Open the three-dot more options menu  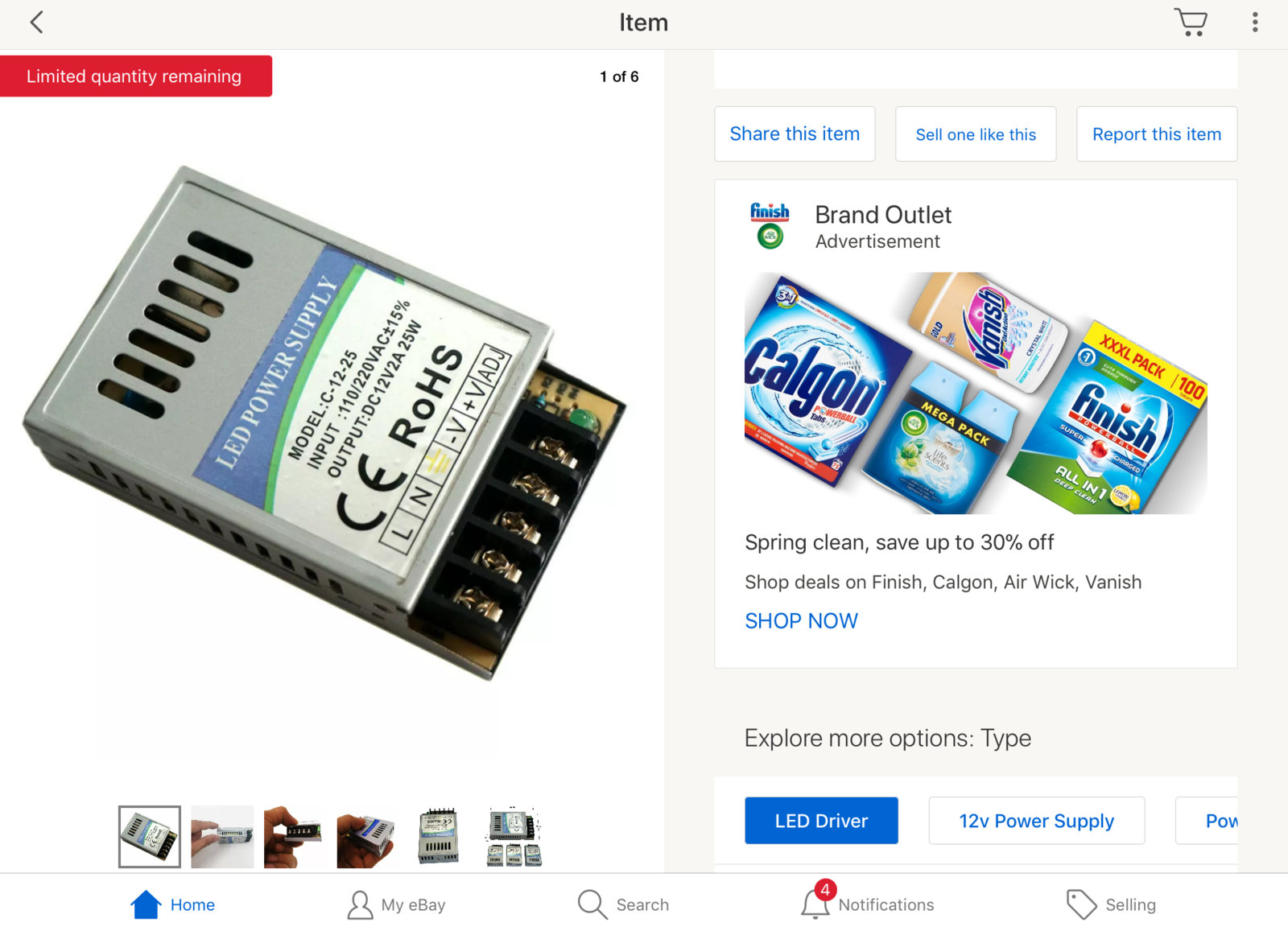pyautogui.click(x=1254, y=23)
